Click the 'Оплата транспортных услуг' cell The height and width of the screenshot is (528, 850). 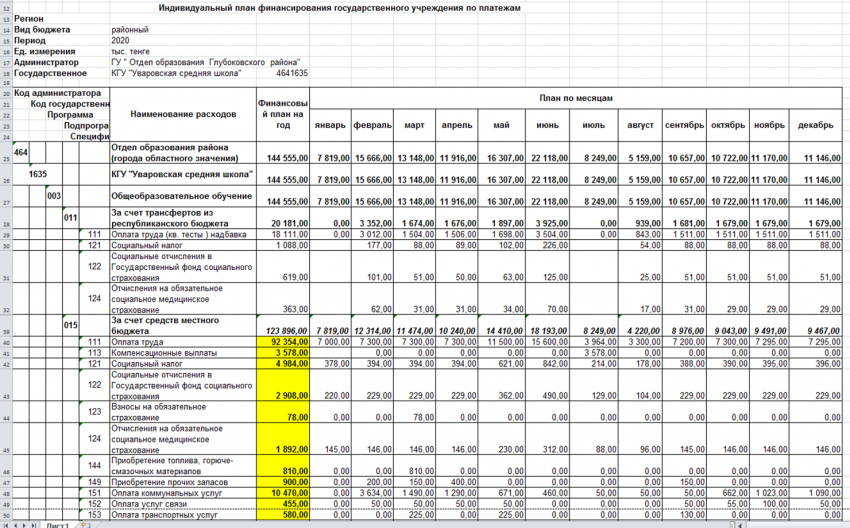click(x=183, y=514)
